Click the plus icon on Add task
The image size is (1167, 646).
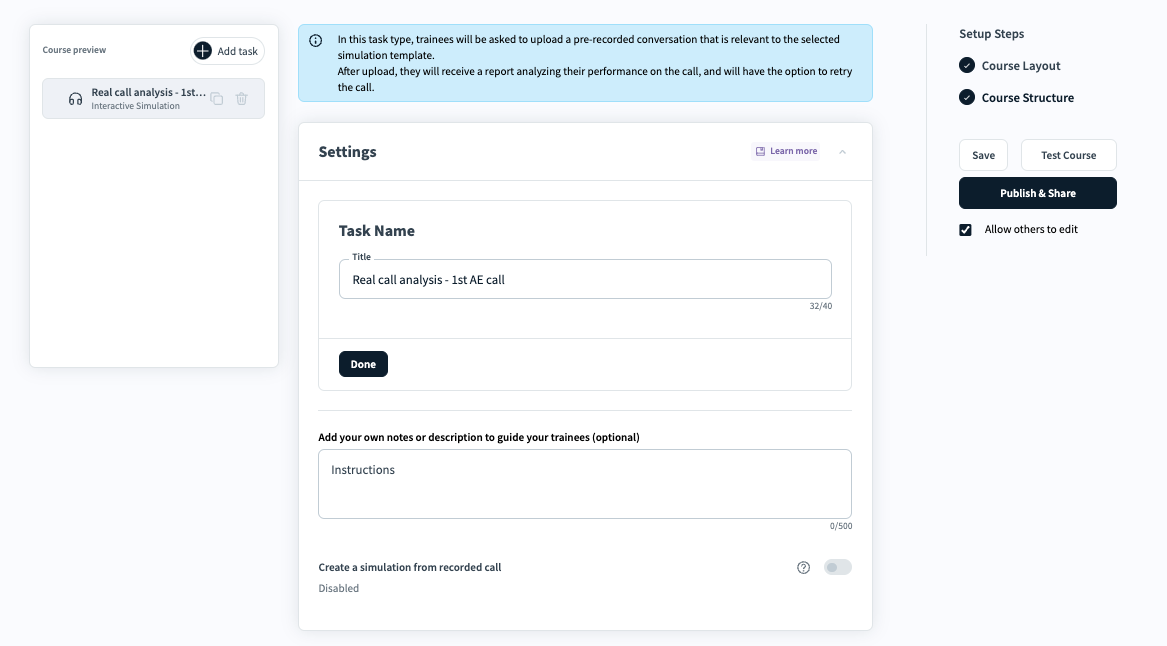tap(203, 51)
